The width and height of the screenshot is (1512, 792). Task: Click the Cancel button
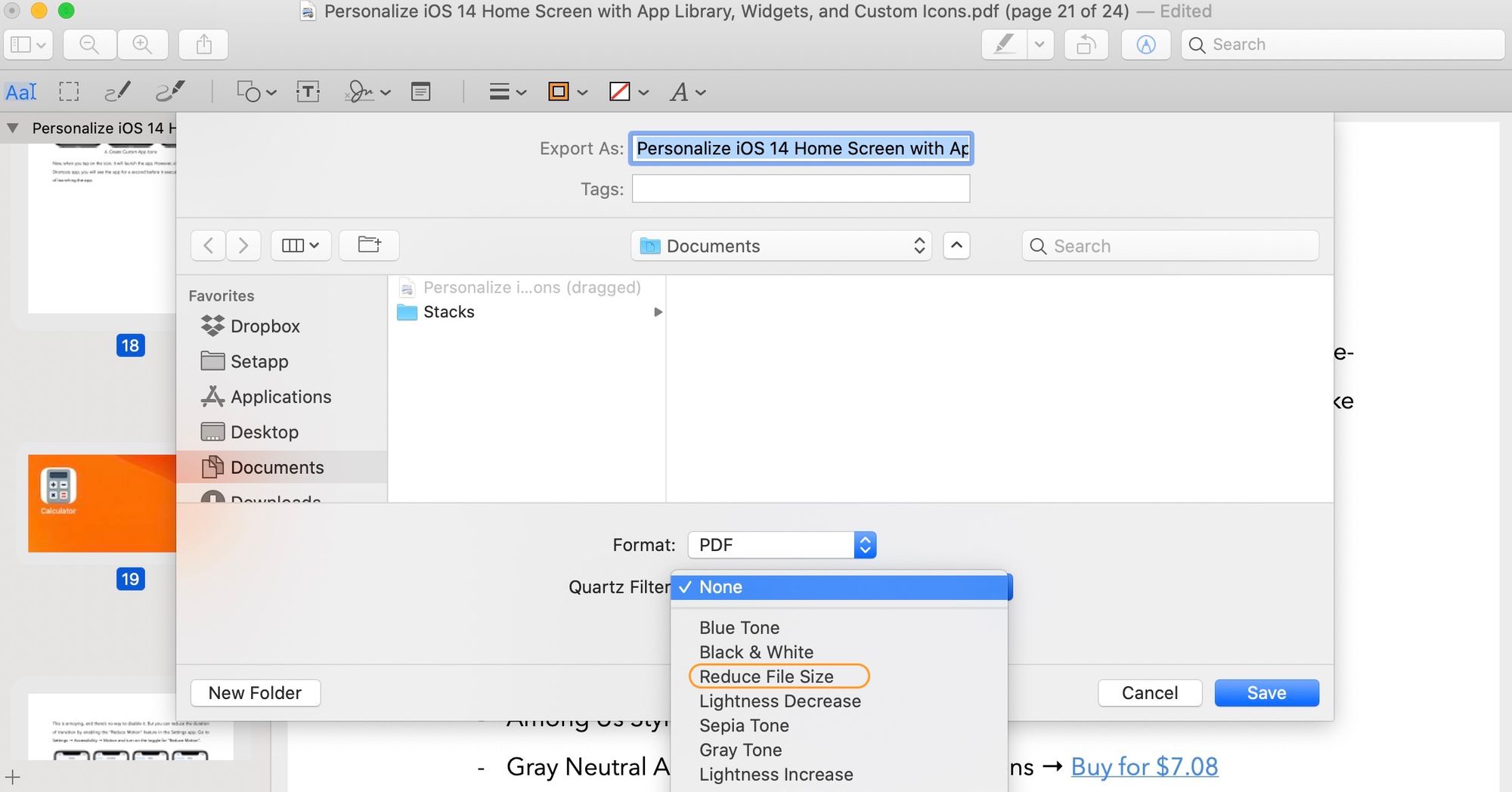[1149, 693]
